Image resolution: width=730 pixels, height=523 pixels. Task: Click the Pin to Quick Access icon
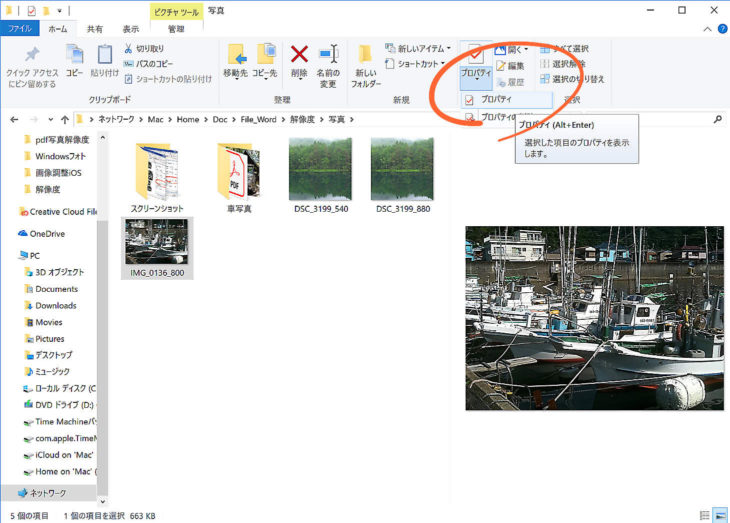click(x=31, y=55)
